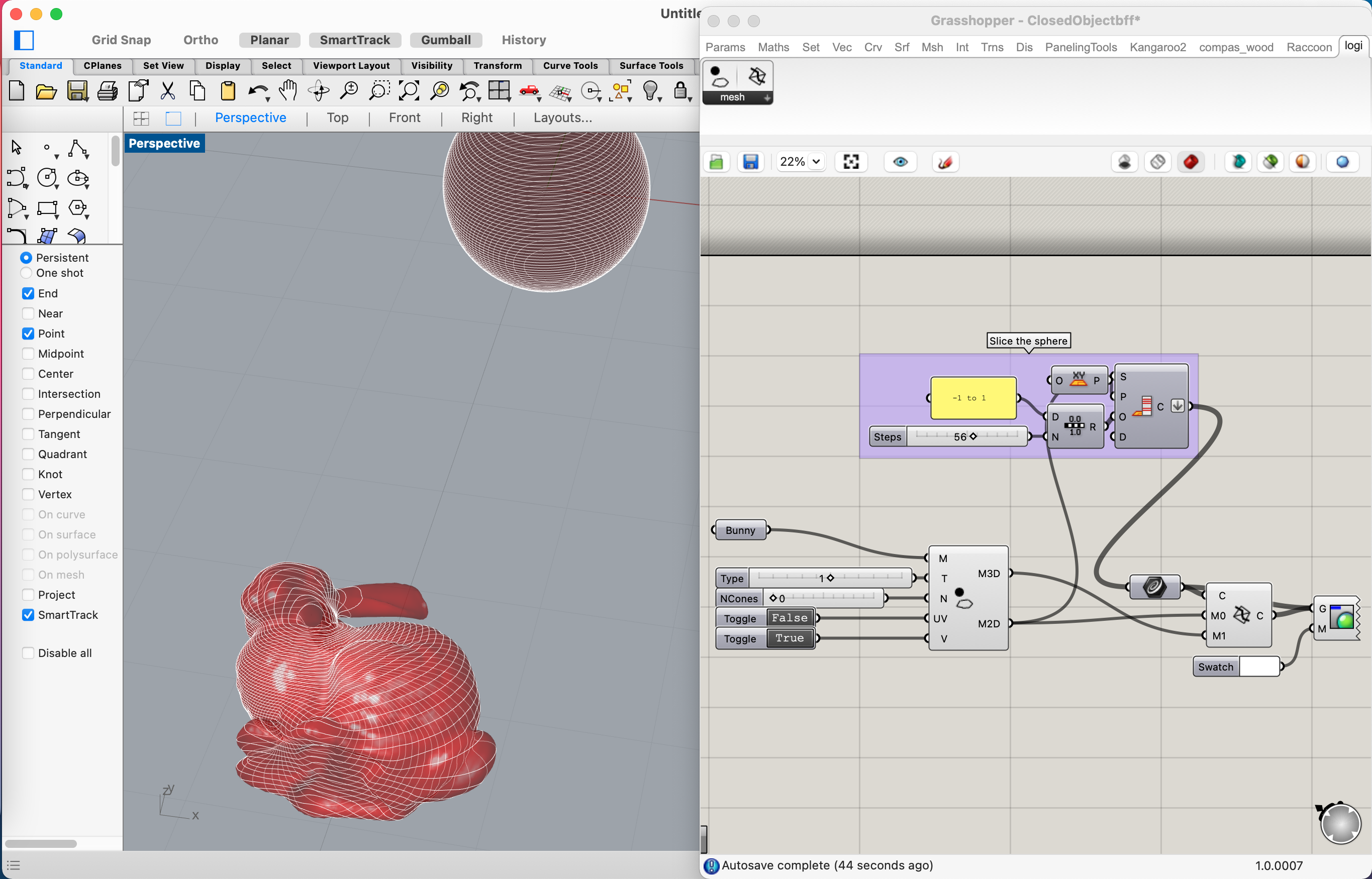The height and width of the screenshot is (879, 1372).
Task: Click the red car Shade icon
Action: coord(529,90)
